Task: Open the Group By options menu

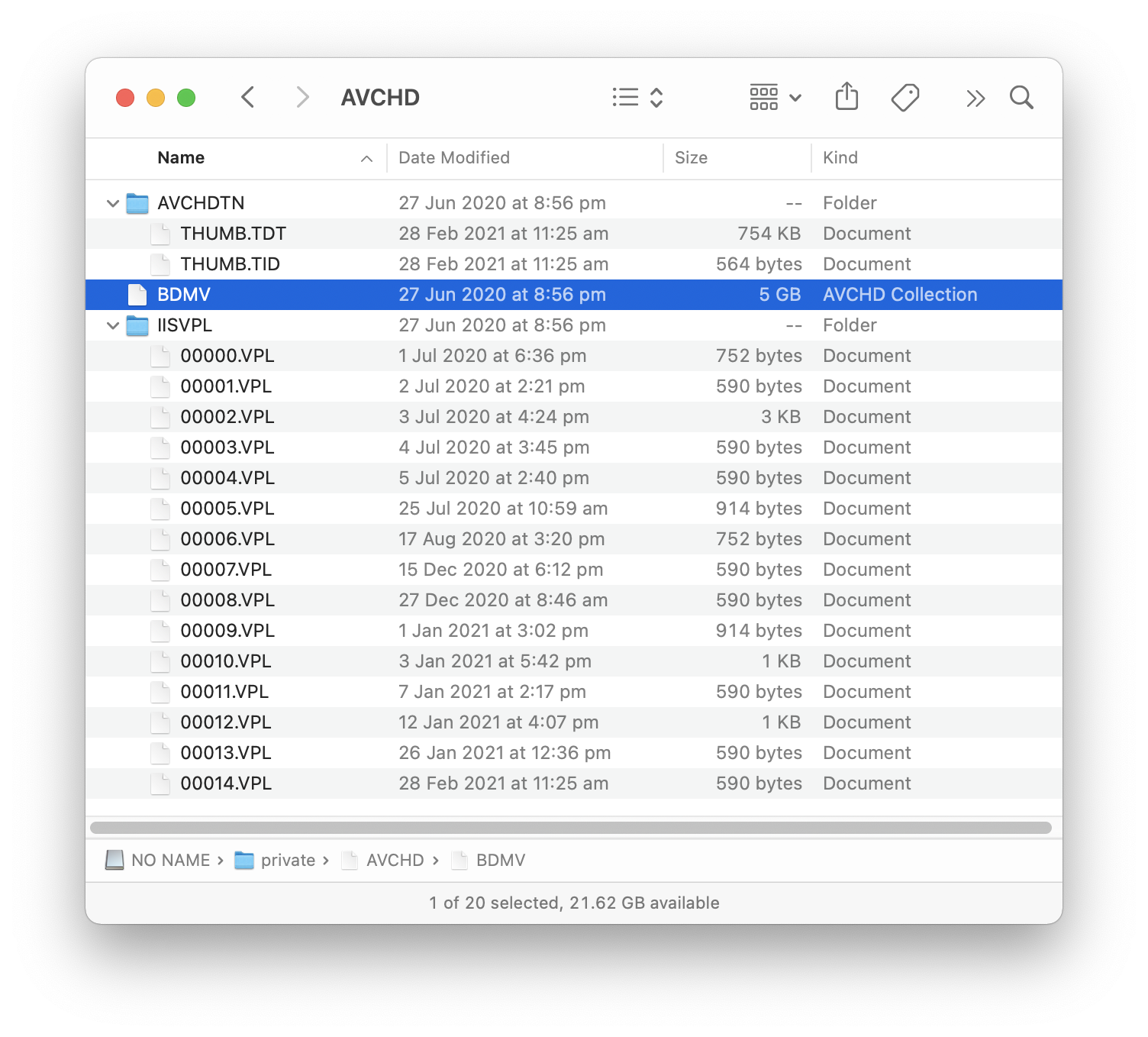Action: pyautogui.click(x=775, y=98)
